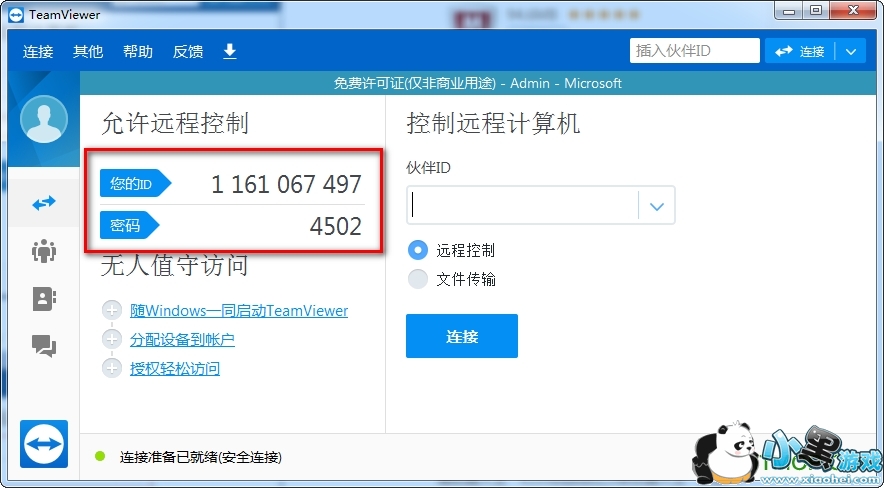Click plus icon beside 授权轻松访问
Viewport: 884px width, 488px height.
(112, 369)
